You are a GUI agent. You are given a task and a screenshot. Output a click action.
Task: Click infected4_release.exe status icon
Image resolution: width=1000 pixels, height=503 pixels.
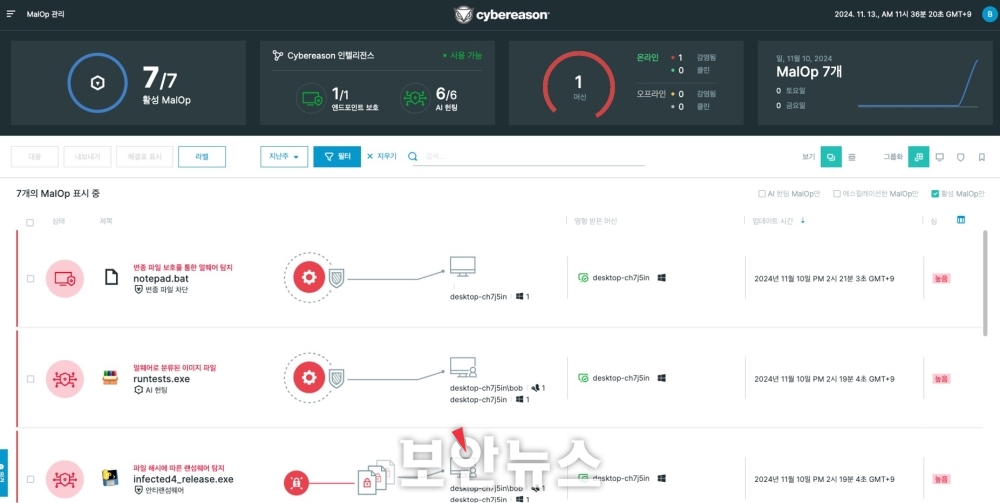pyautogui.click(x=64, y=479)
